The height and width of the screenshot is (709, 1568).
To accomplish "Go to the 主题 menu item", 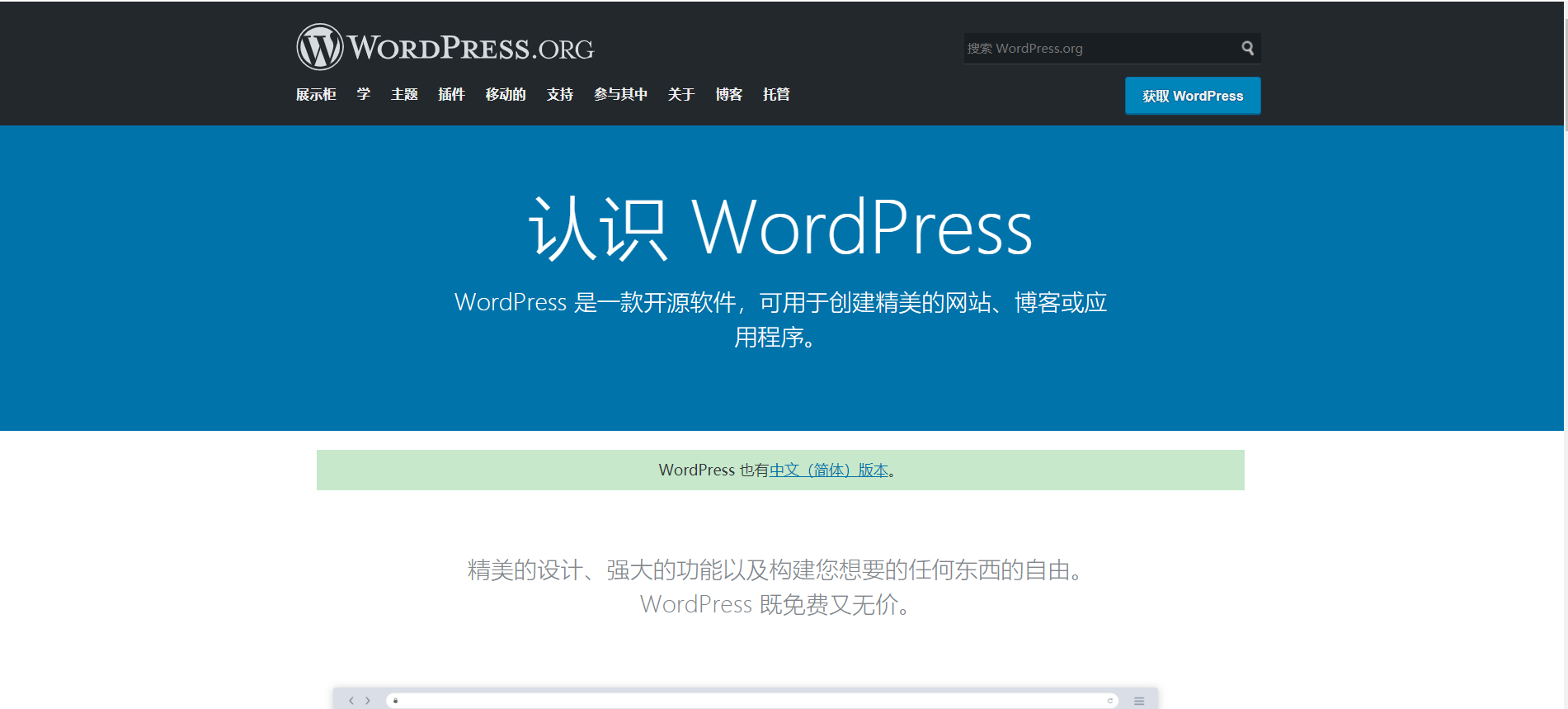I will (404, 94).
